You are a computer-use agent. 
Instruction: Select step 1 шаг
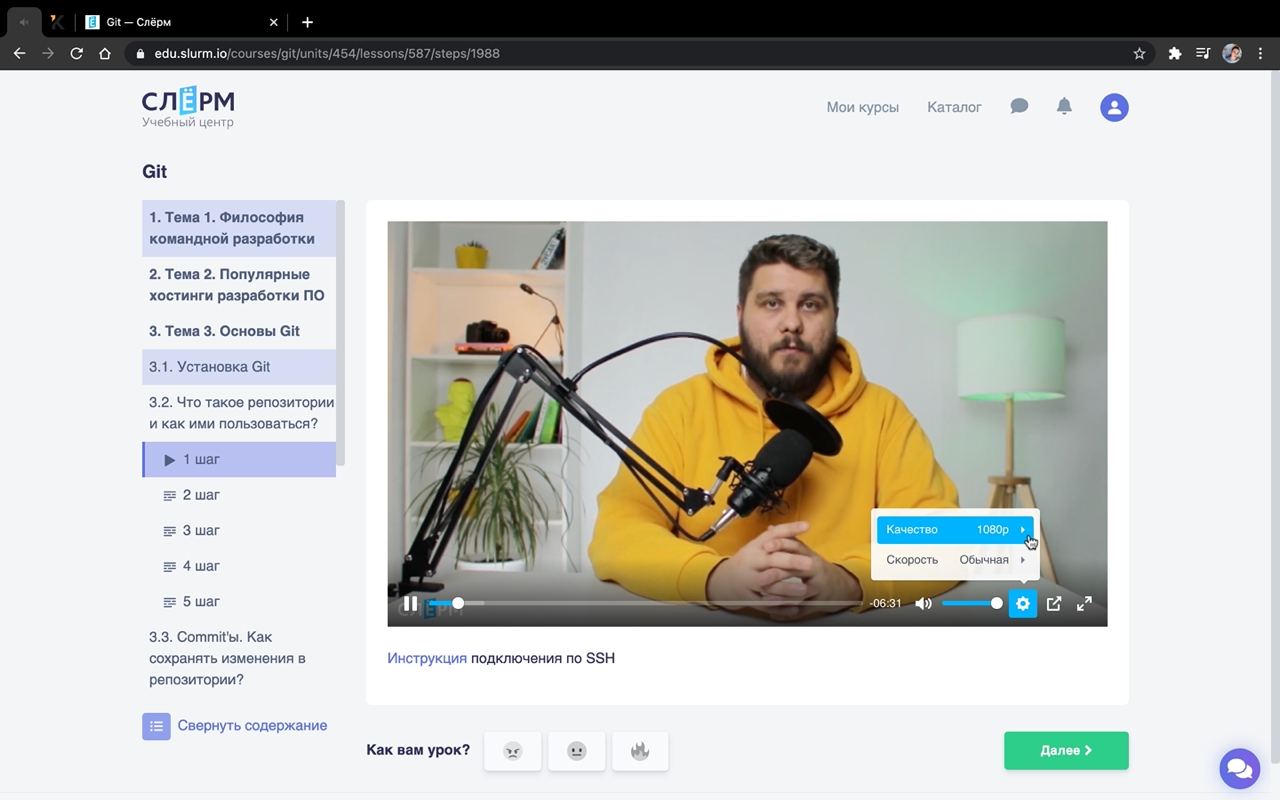click(x=239, y=460)
